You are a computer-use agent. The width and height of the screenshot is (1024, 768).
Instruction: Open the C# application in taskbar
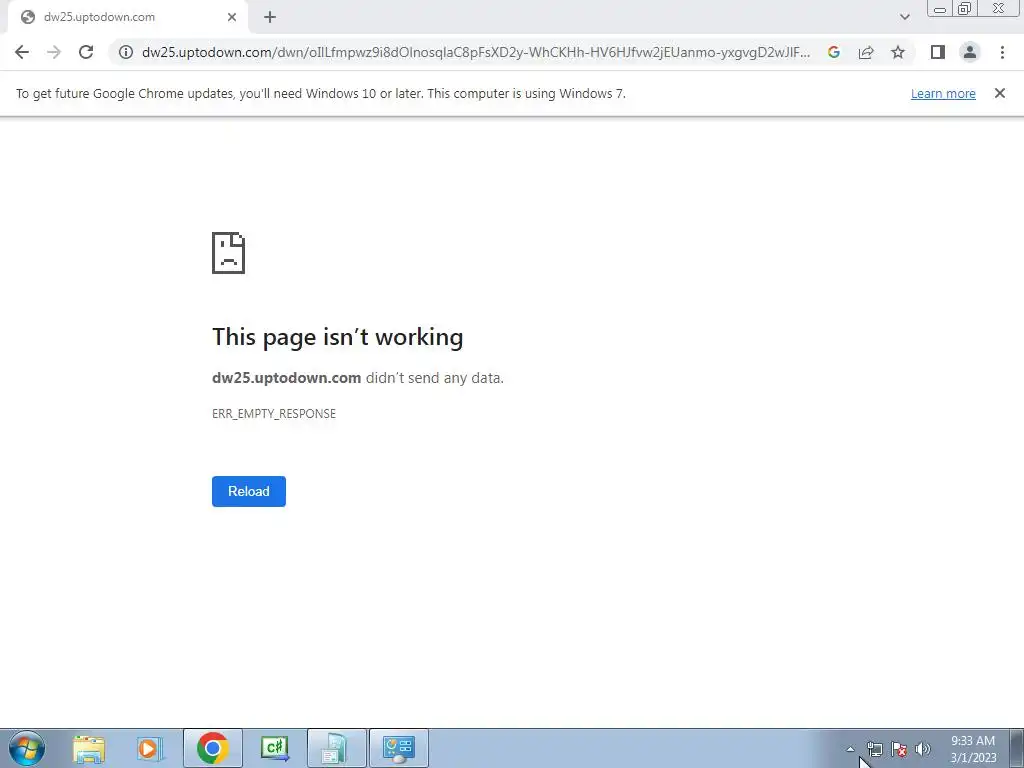[x=274, y=748]
